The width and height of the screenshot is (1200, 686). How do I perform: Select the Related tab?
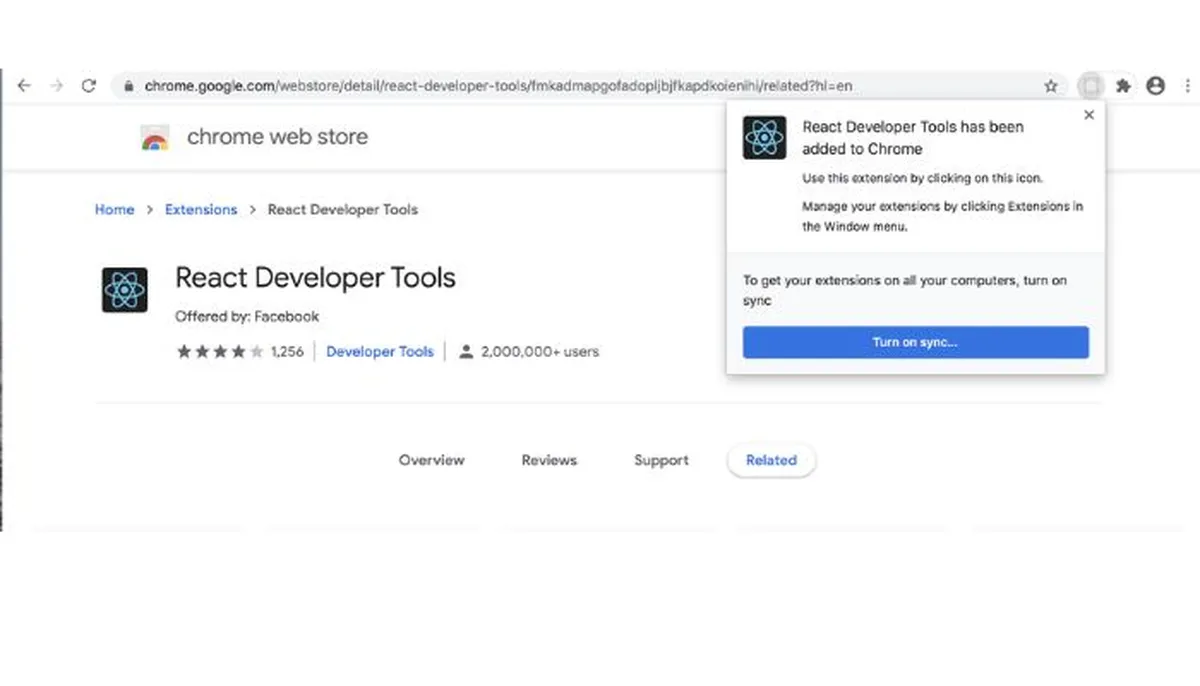(x=771, y=460)
